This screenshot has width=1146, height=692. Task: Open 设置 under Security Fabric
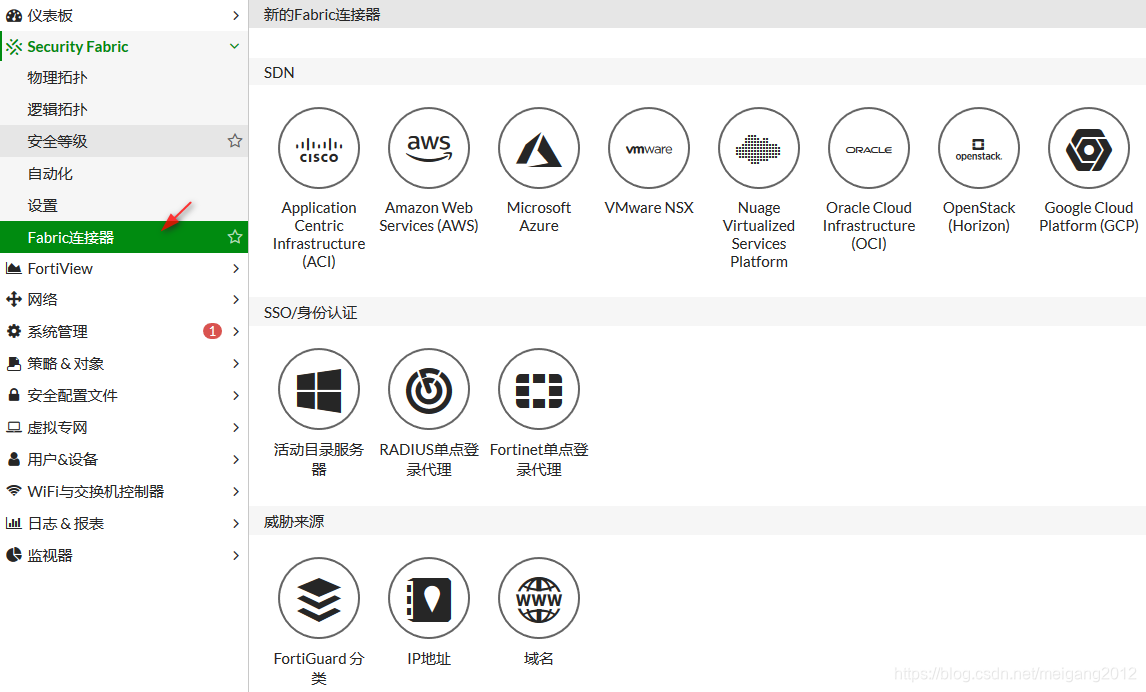pyautogui.click(x=124, y=205)
